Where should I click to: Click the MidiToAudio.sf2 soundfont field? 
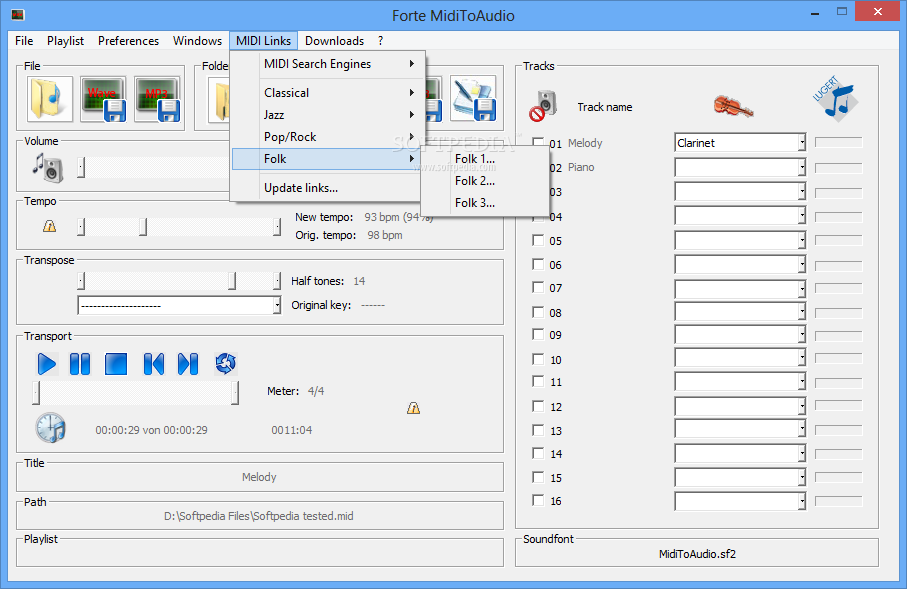click(697, 554)
